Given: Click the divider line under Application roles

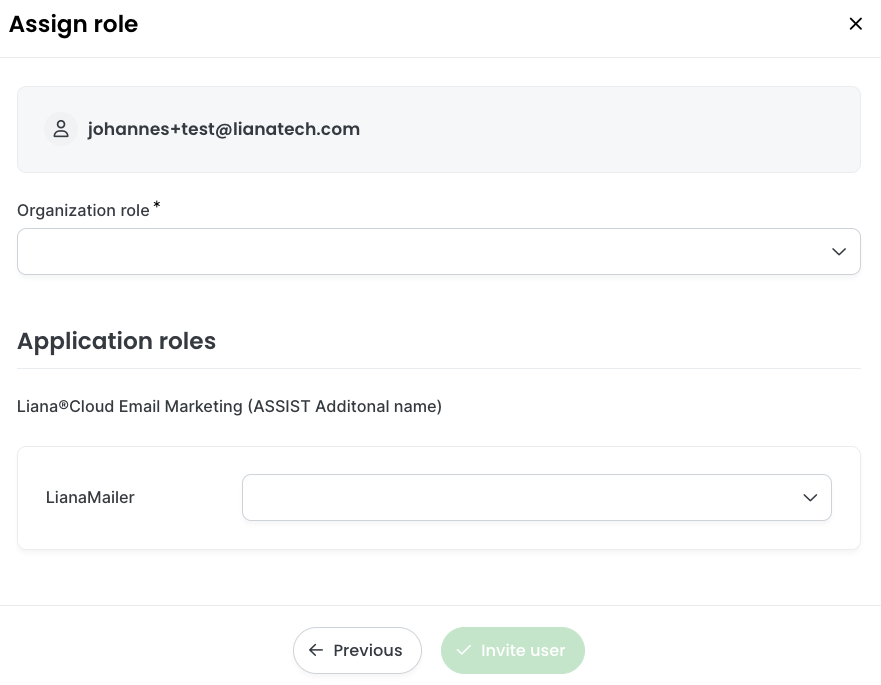Looking at the screenshot, I should click(439, 369).
